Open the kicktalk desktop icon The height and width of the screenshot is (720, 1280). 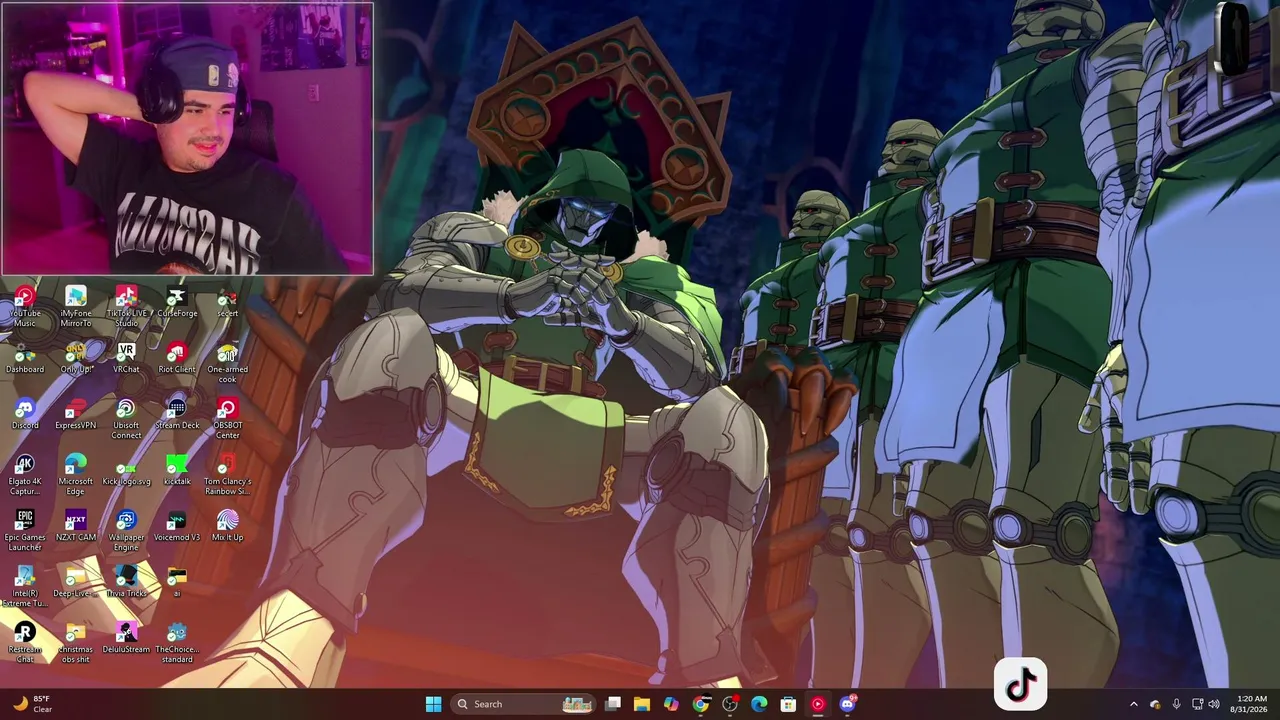coord(177,470)
